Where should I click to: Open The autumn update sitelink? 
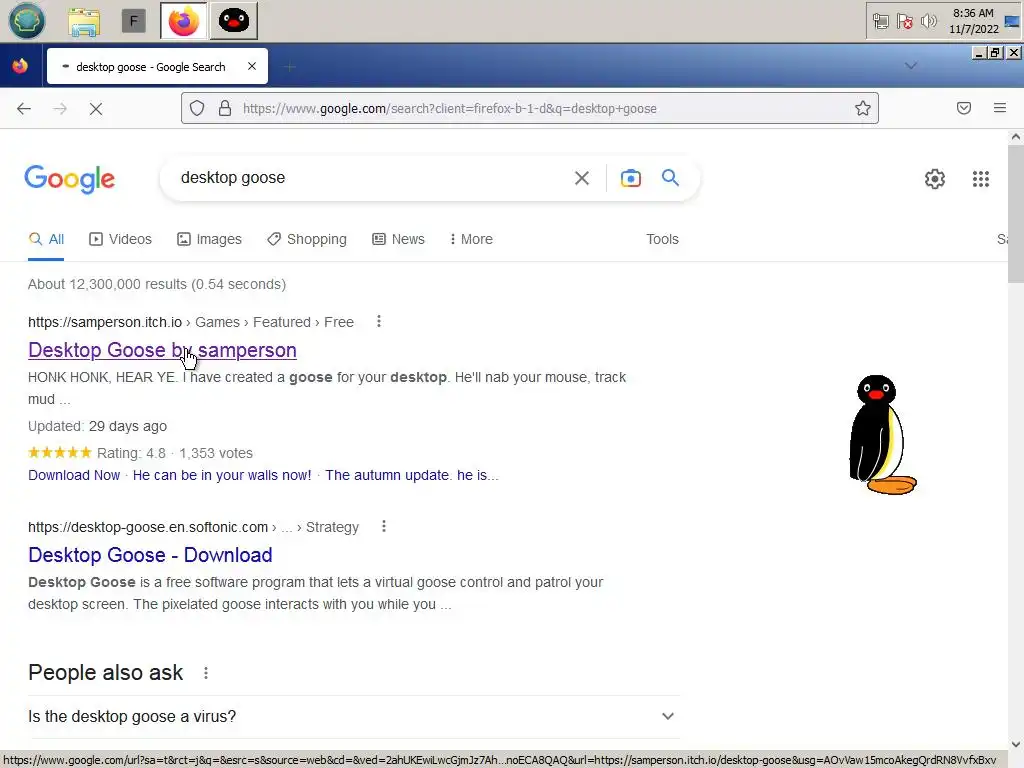(411, 475)
